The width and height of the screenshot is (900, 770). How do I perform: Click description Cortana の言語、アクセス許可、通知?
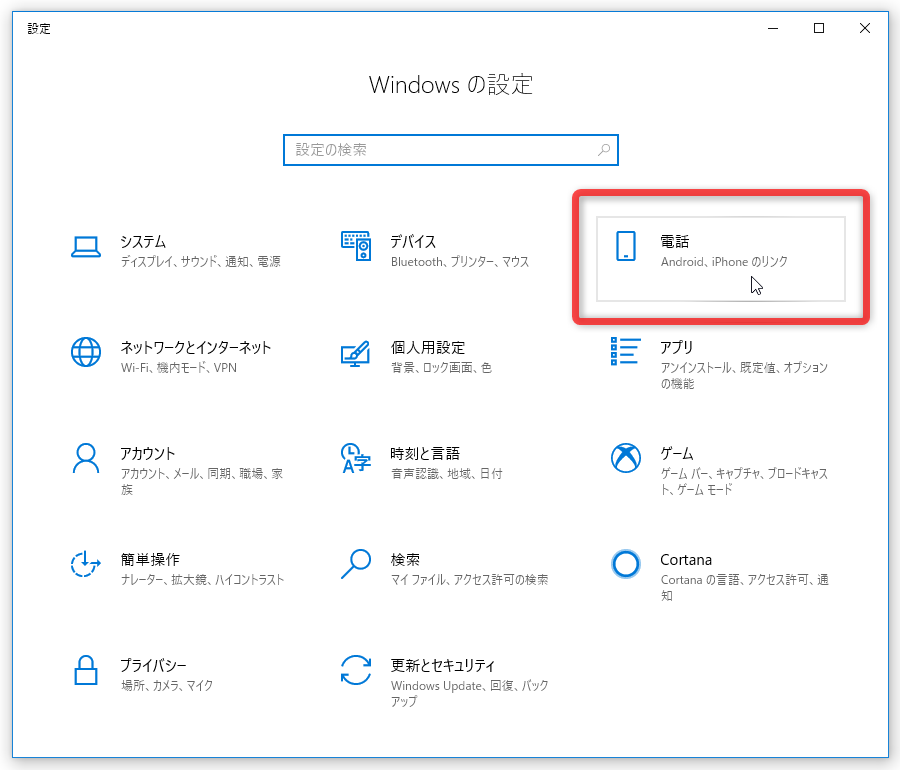click(x=744, y=588)
